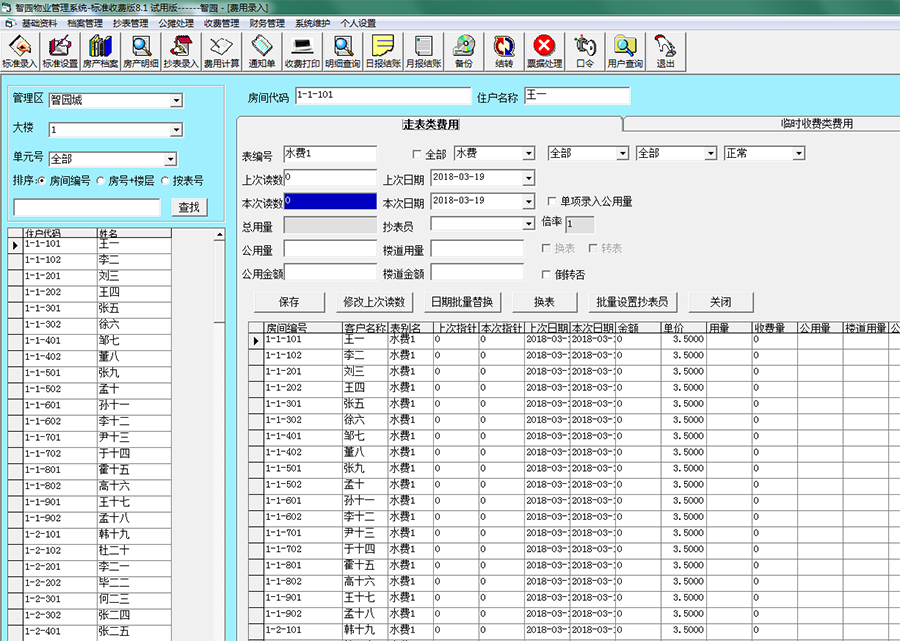Screen dimensions: 900x641
Task: Open the 基础资料 menu
Action: (39, 24)
